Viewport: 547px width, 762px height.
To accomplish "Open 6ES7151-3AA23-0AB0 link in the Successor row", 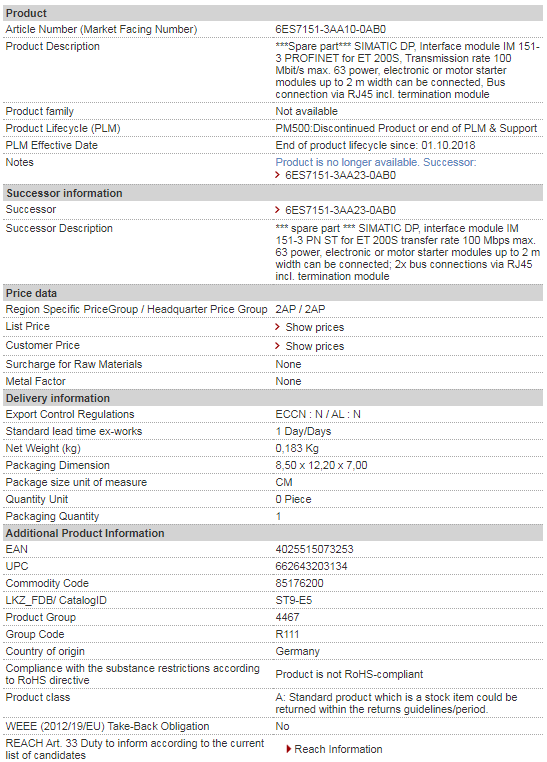I will pyautogui.click(x=341, y=210).
